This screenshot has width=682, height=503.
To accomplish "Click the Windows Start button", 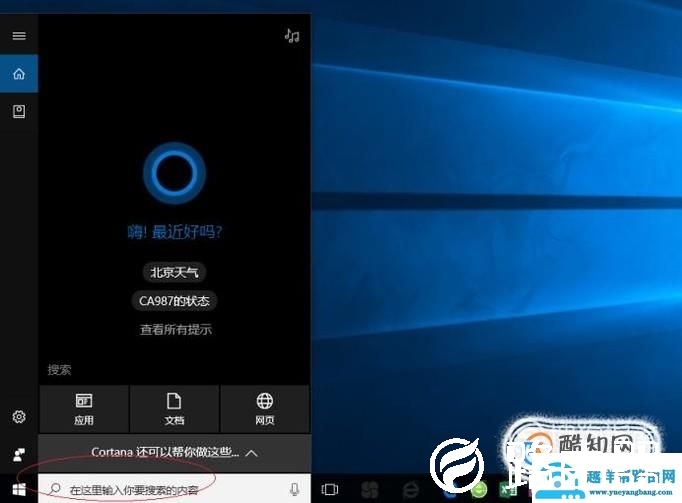I will coord(18,489).
